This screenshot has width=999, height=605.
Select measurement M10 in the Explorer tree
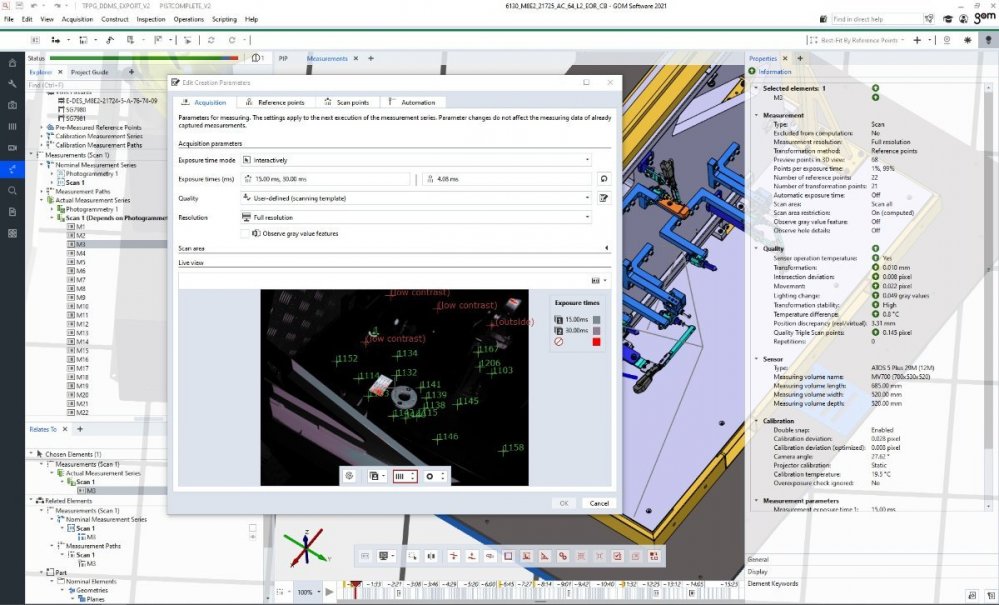(x=82, y=306)
